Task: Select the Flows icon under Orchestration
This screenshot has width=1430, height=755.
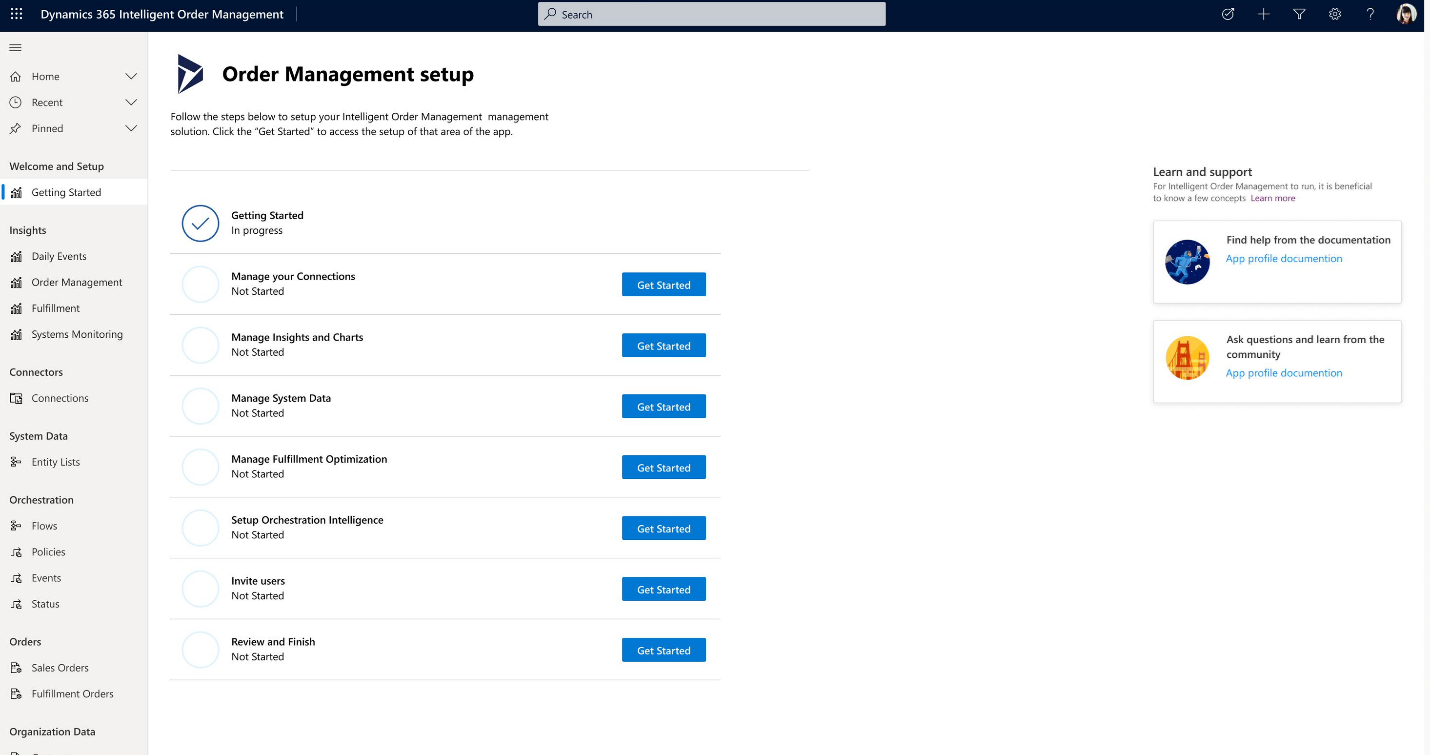Action: (15, 525)
